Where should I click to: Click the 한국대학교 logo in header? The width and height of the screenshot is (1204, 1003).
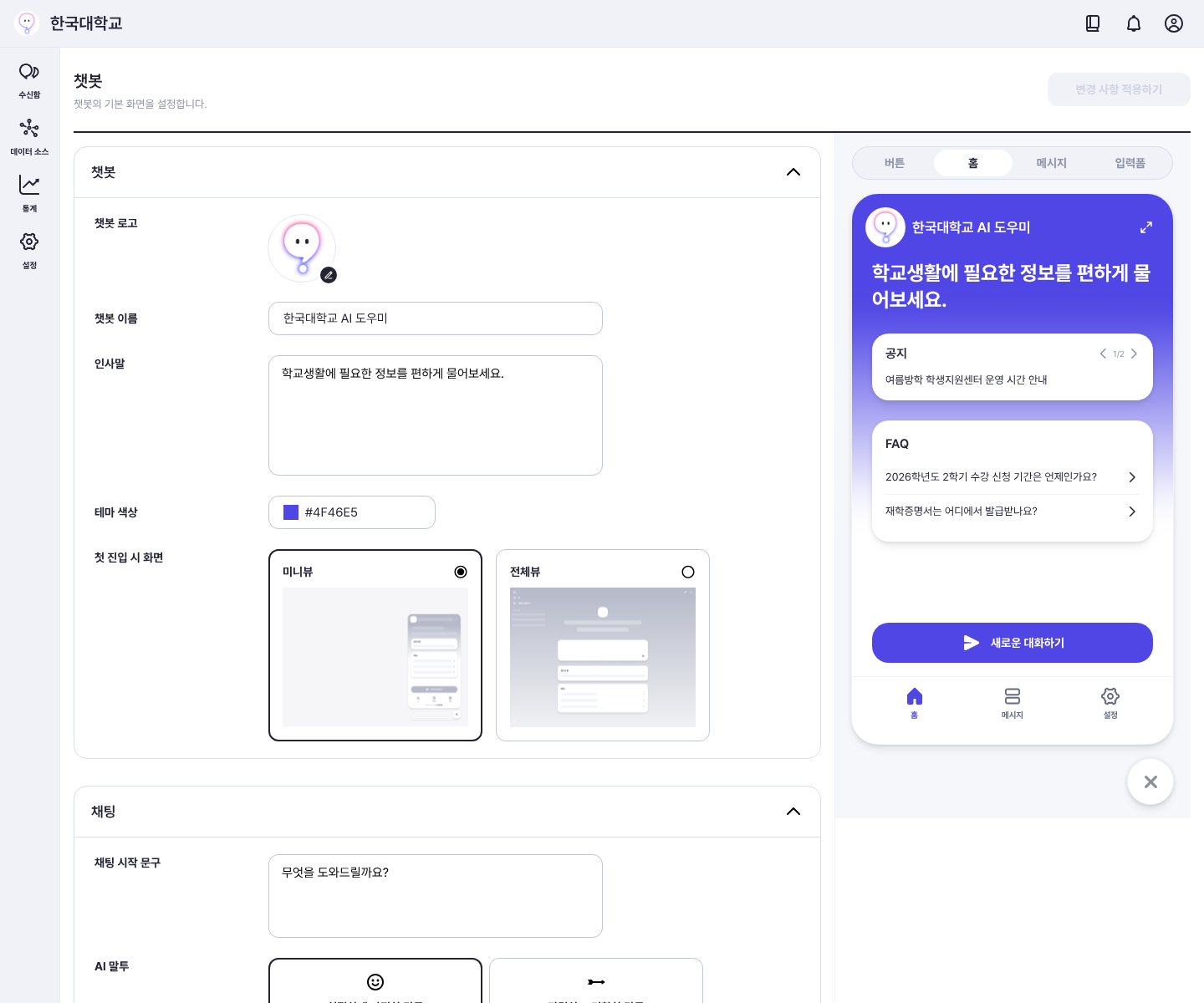(27, 23)
